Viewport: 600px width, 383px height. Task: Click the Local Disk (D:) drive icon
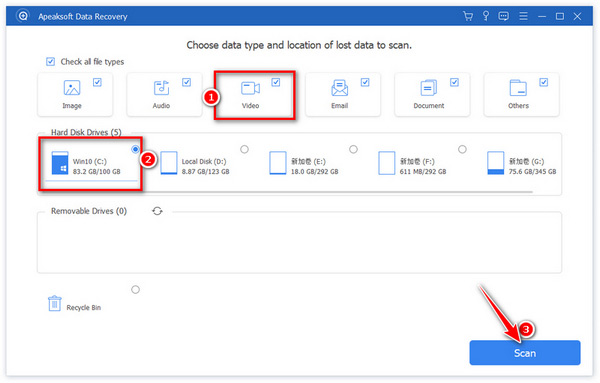click(169, 163)
